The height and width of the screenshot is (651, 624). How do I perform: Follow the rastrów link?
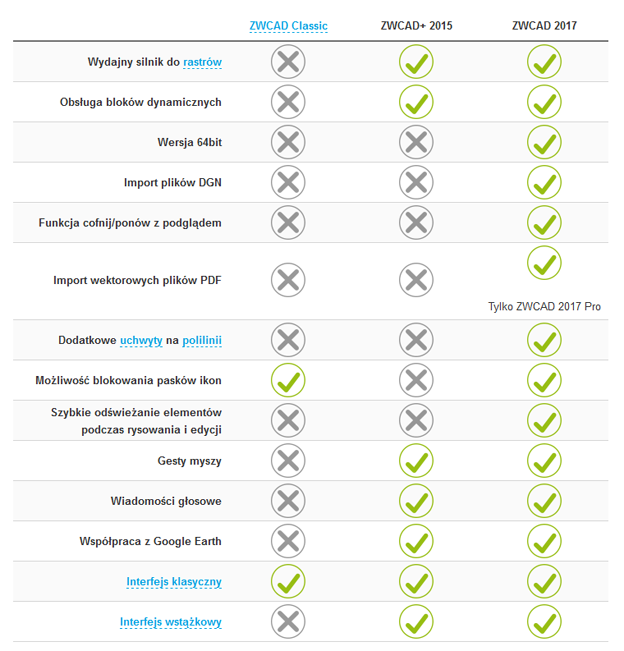click(202, 62)
